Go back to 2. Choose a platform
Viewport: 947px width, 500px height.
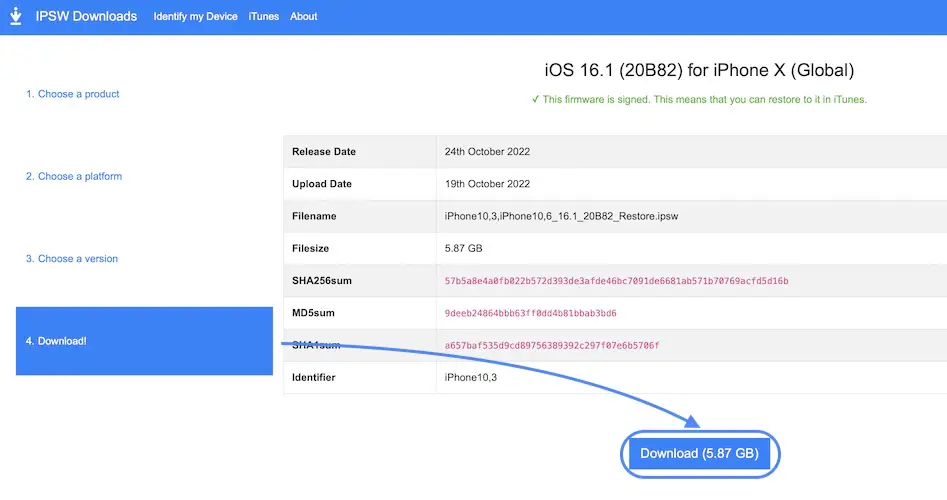tap(74, 176)
